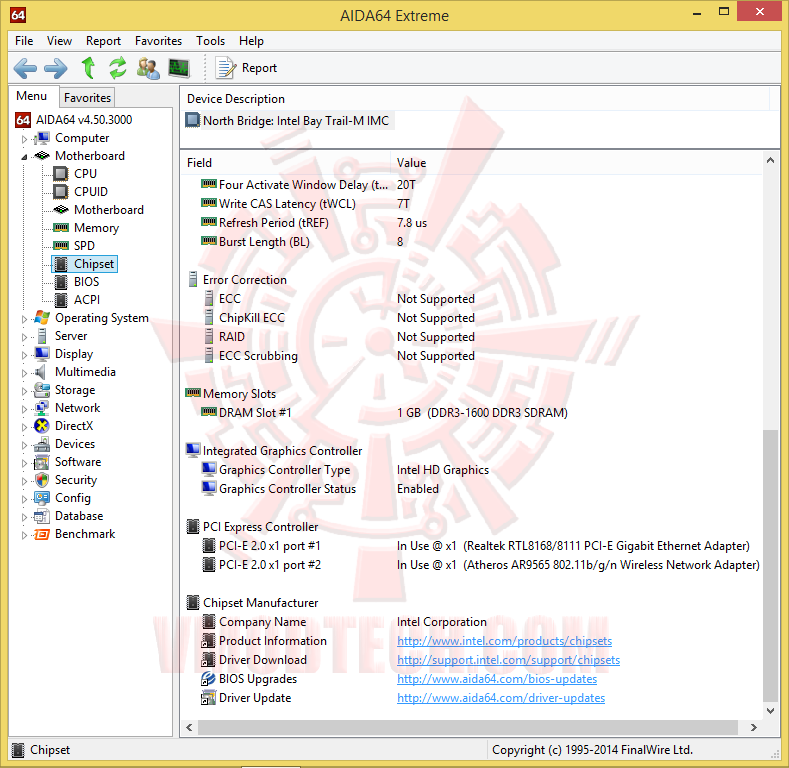789x768 pixels.
Task: Click the Back arrow toolbar icon
Action: (x=25, y=68)
